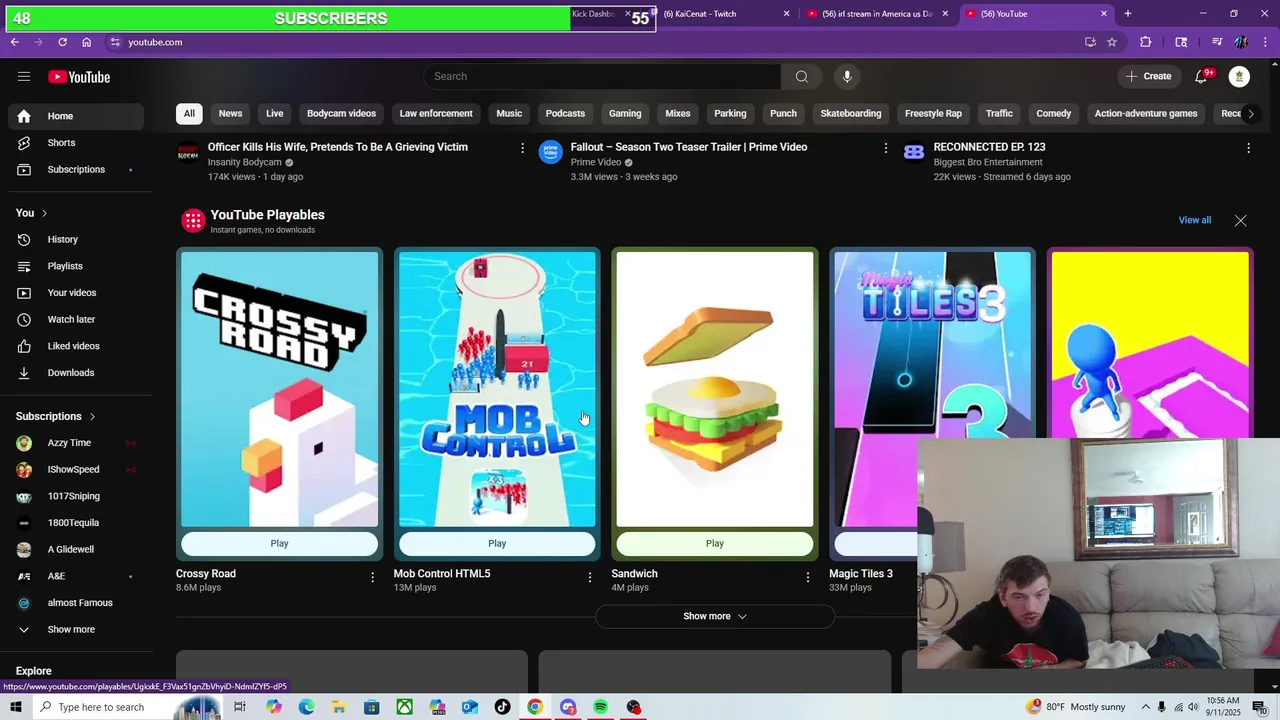Click the search magnifier button

point(801,77)
